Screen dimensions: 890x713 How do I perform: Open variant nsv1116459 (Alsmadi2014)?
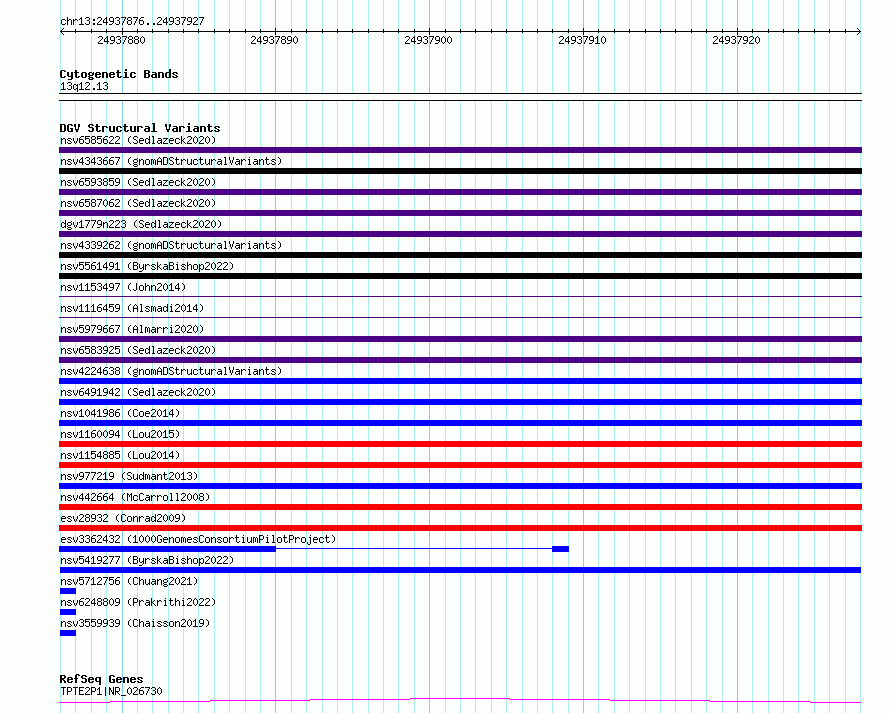point(132,308)
